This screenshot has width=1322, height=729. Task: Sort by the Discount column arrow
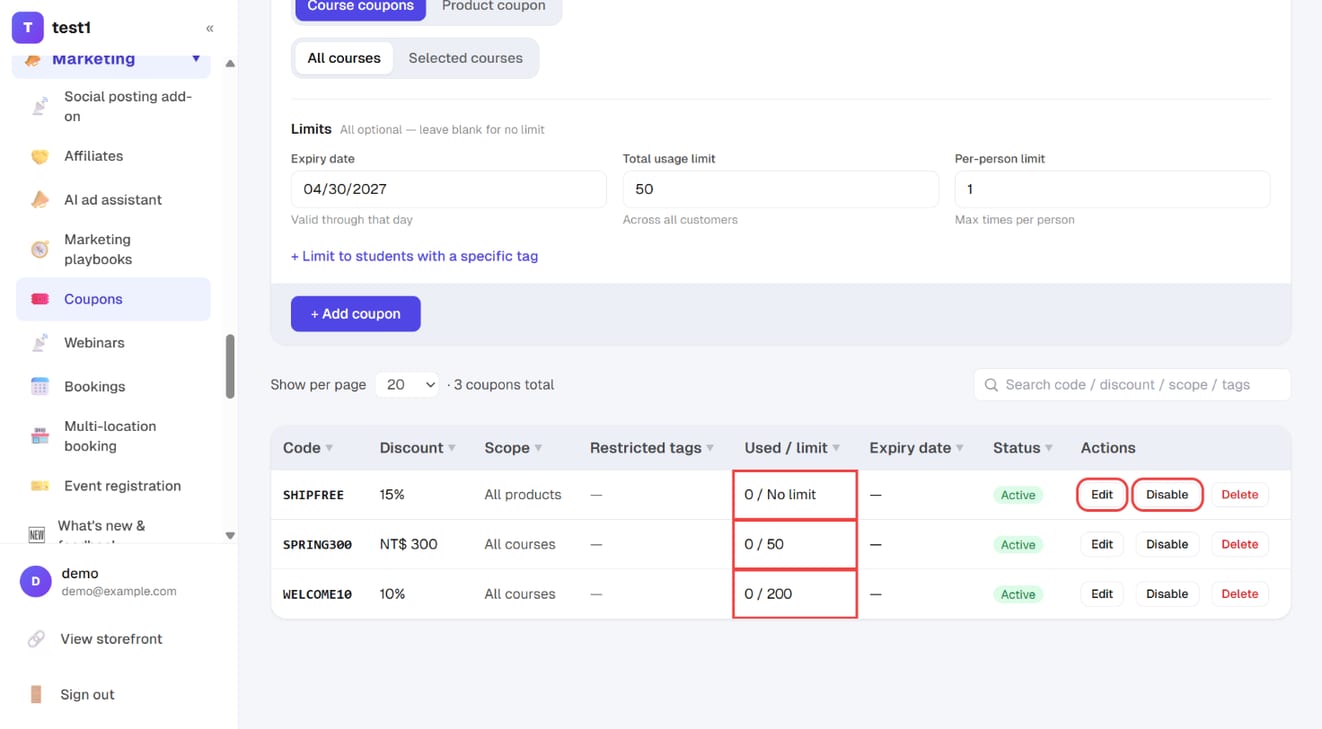[452, 448]
